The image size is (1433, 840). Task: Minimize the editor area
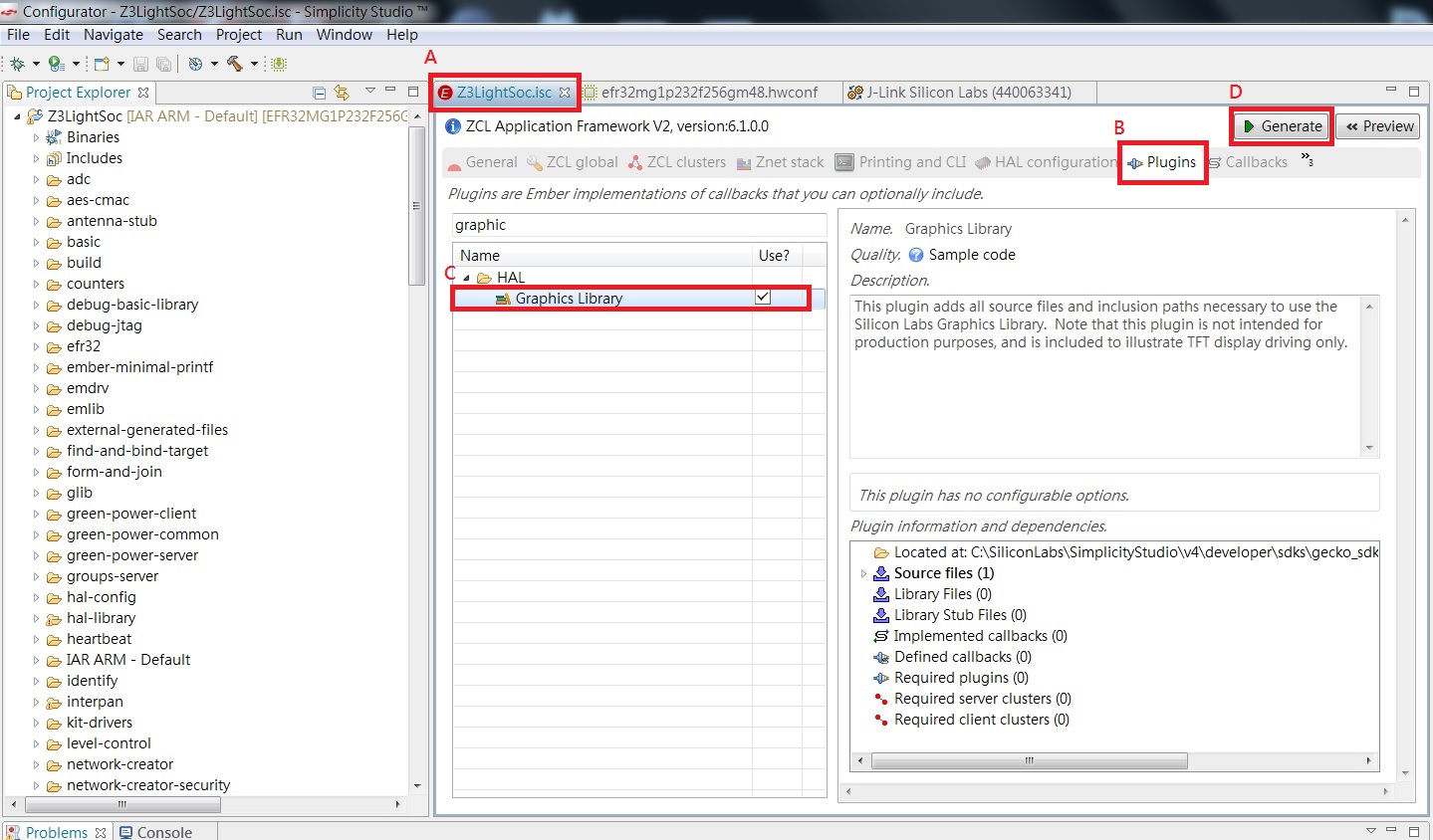1391,91
